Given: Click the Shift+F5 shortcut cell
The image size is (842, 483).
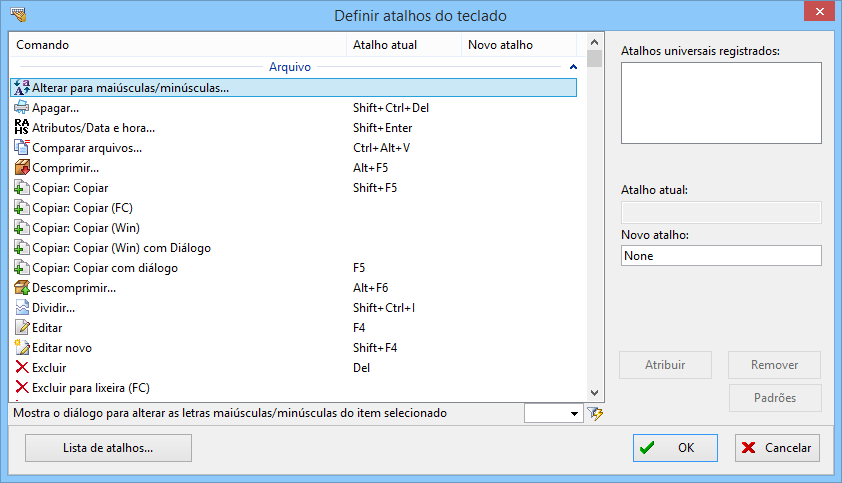Looking at the screenshot, I should pyautogui.click(x=375, y=188).
